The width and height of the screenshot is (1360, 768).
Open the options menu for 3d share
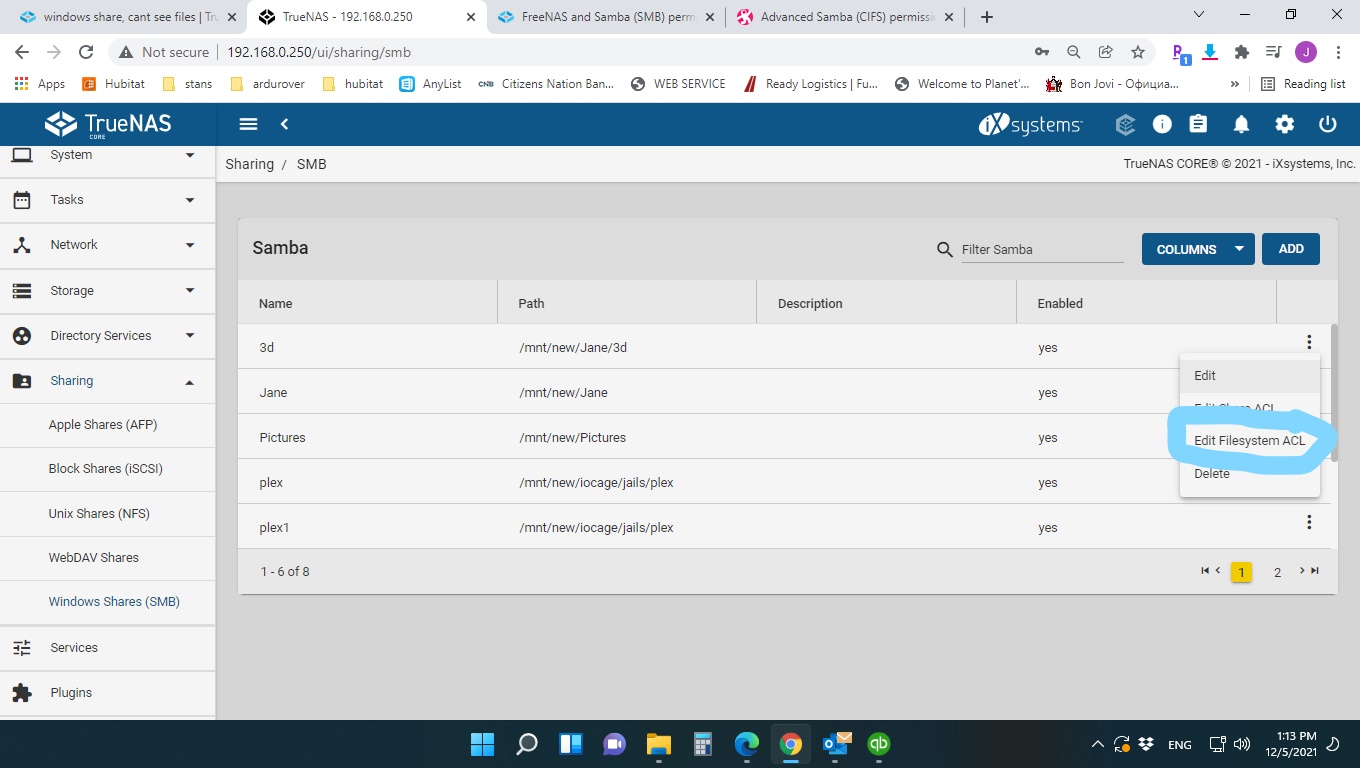pyautogui.click(x=1309, y=342)
